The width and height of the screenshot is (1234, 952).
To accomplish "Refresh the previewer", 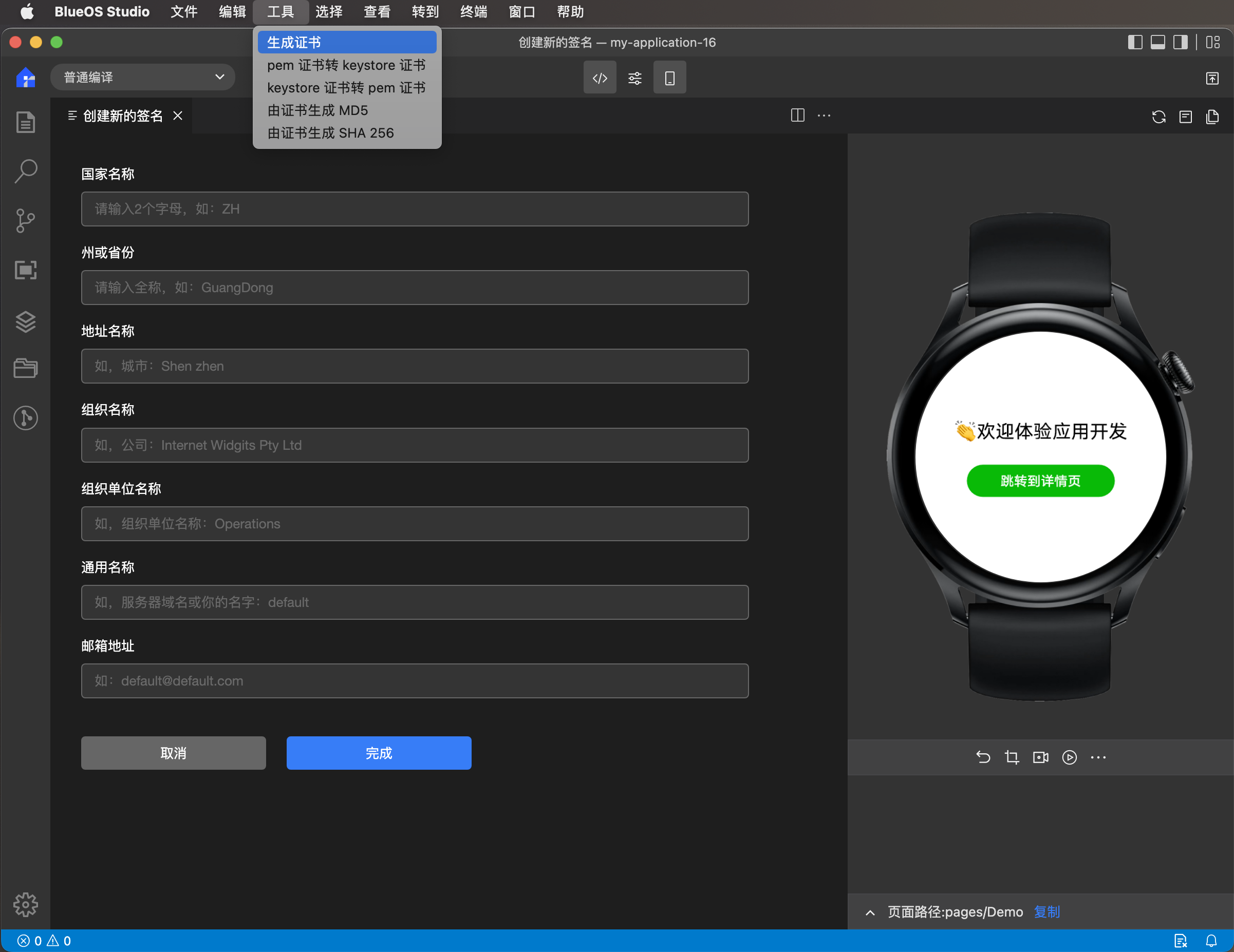I will 1159,117.
